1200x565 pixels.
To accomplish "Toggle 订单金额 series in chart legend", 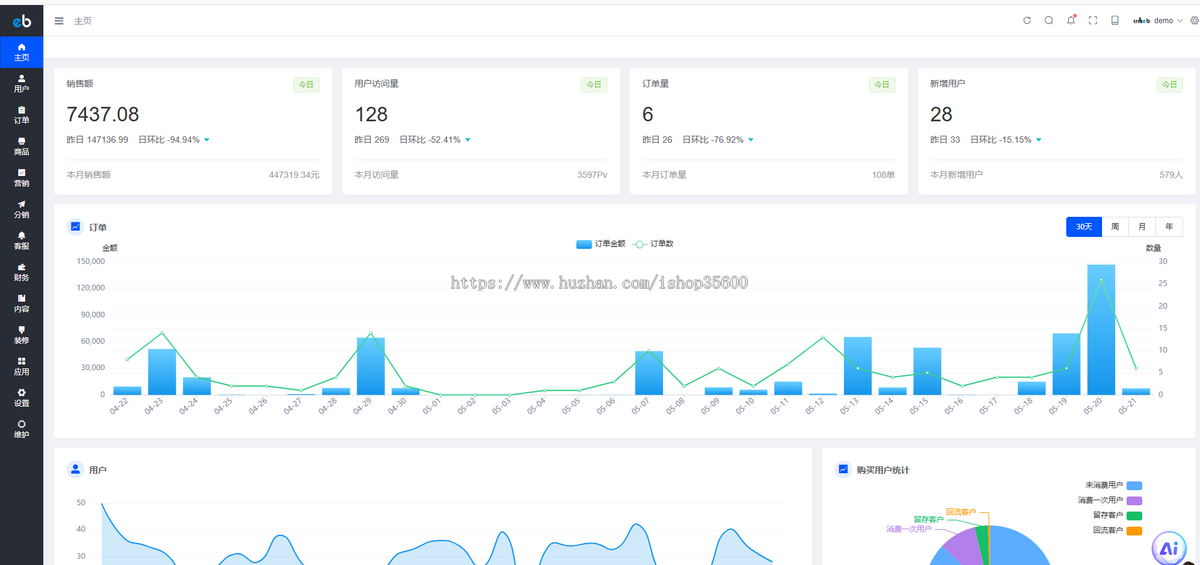I will [600, 244].
